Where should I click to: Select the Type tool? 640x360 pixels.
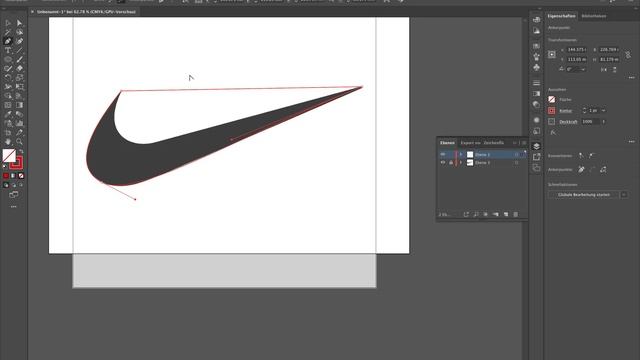pyautogui.click(x=8, y=50)
